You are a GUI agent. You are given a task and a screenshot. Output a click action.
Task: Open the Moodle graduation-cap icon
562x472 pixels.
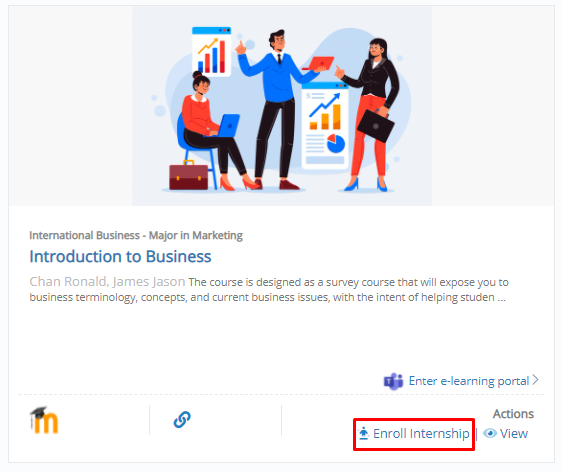point(44,420)
